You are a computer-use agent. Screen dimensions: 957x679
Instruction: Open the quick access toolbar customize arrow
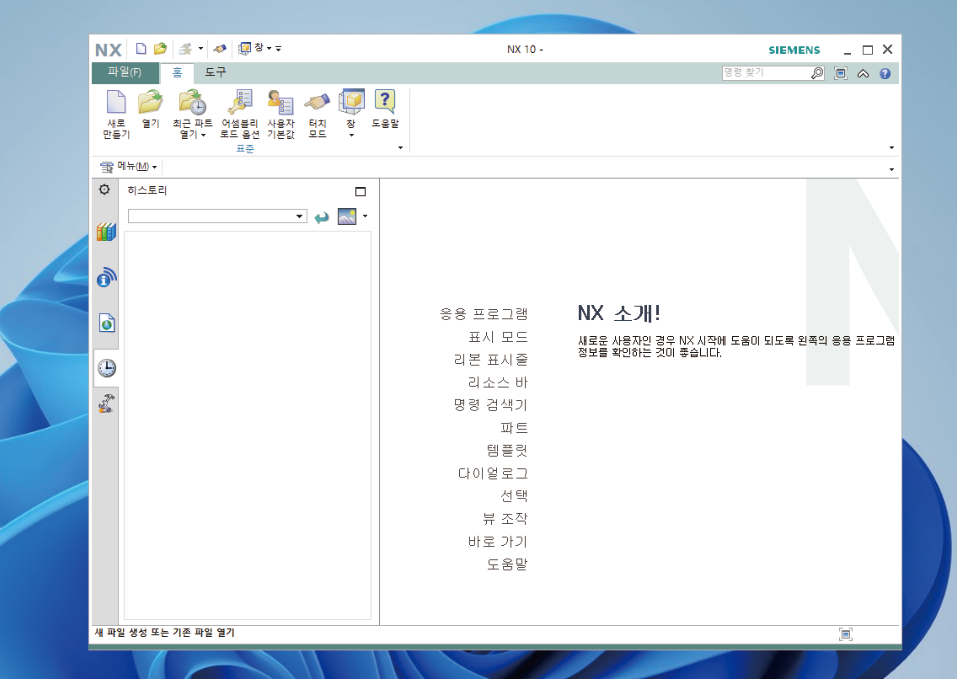(278, 48)
